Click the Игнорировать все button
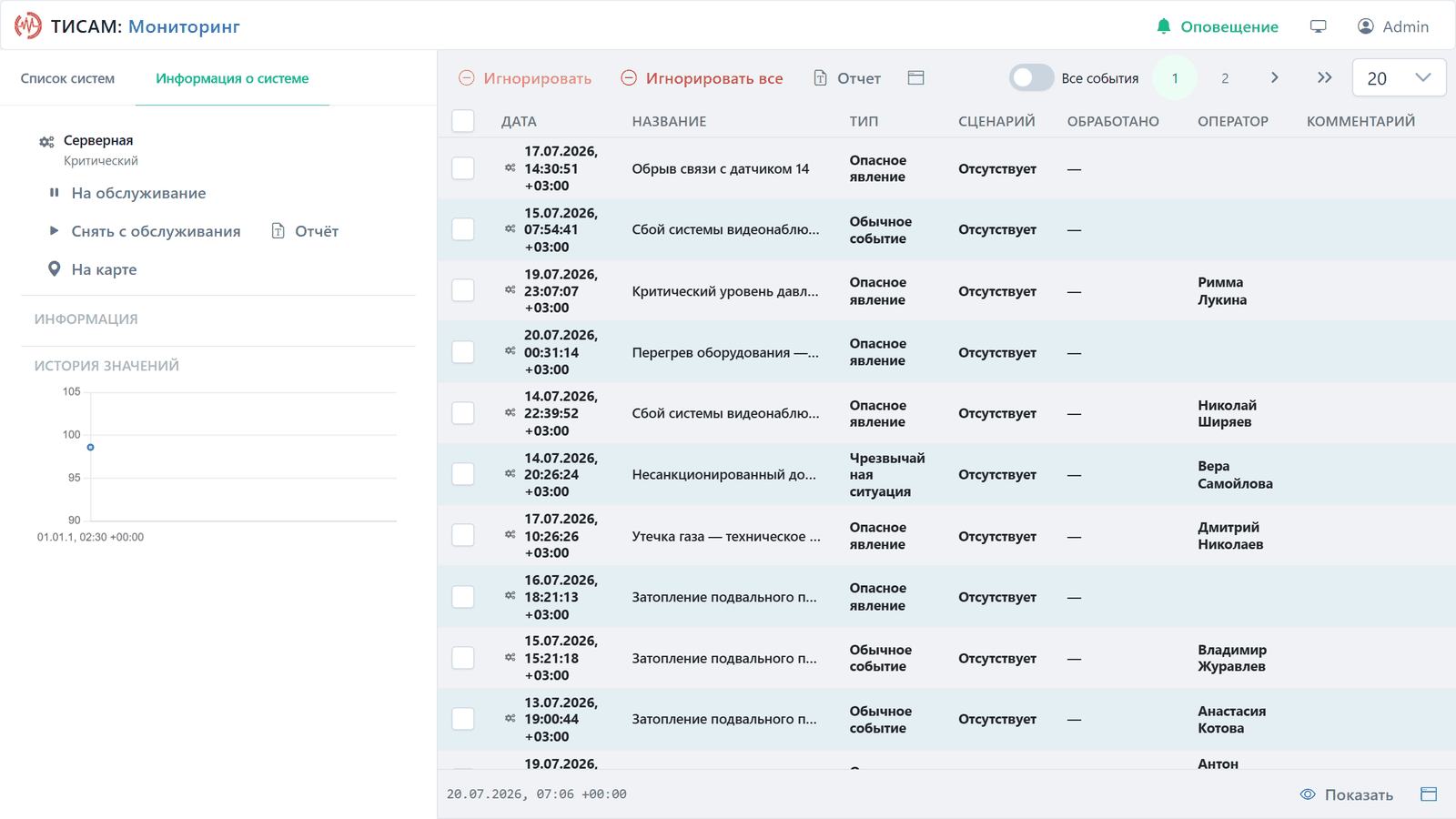This screenshot has width=1456, height=819. tap(702, 78)
